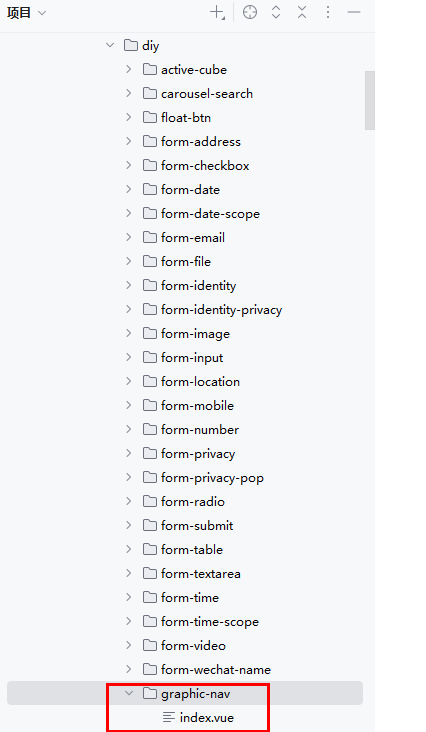Image resolution: width=426 pixels, height=732 pixels.
Task: Collapse the diy folder
Action: (x=110, y=45)
